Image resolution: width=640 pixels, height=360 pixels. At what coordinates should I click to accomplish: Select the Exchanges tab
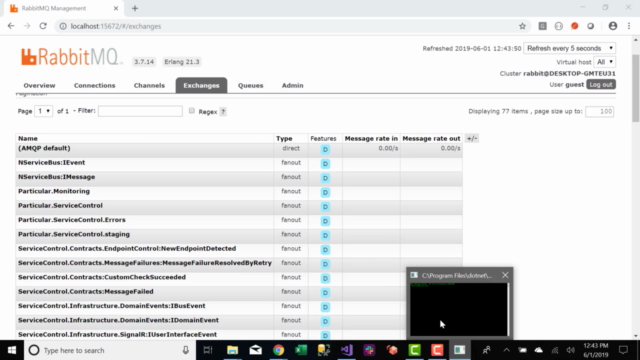pyautogui.click(x=201, y=85)
